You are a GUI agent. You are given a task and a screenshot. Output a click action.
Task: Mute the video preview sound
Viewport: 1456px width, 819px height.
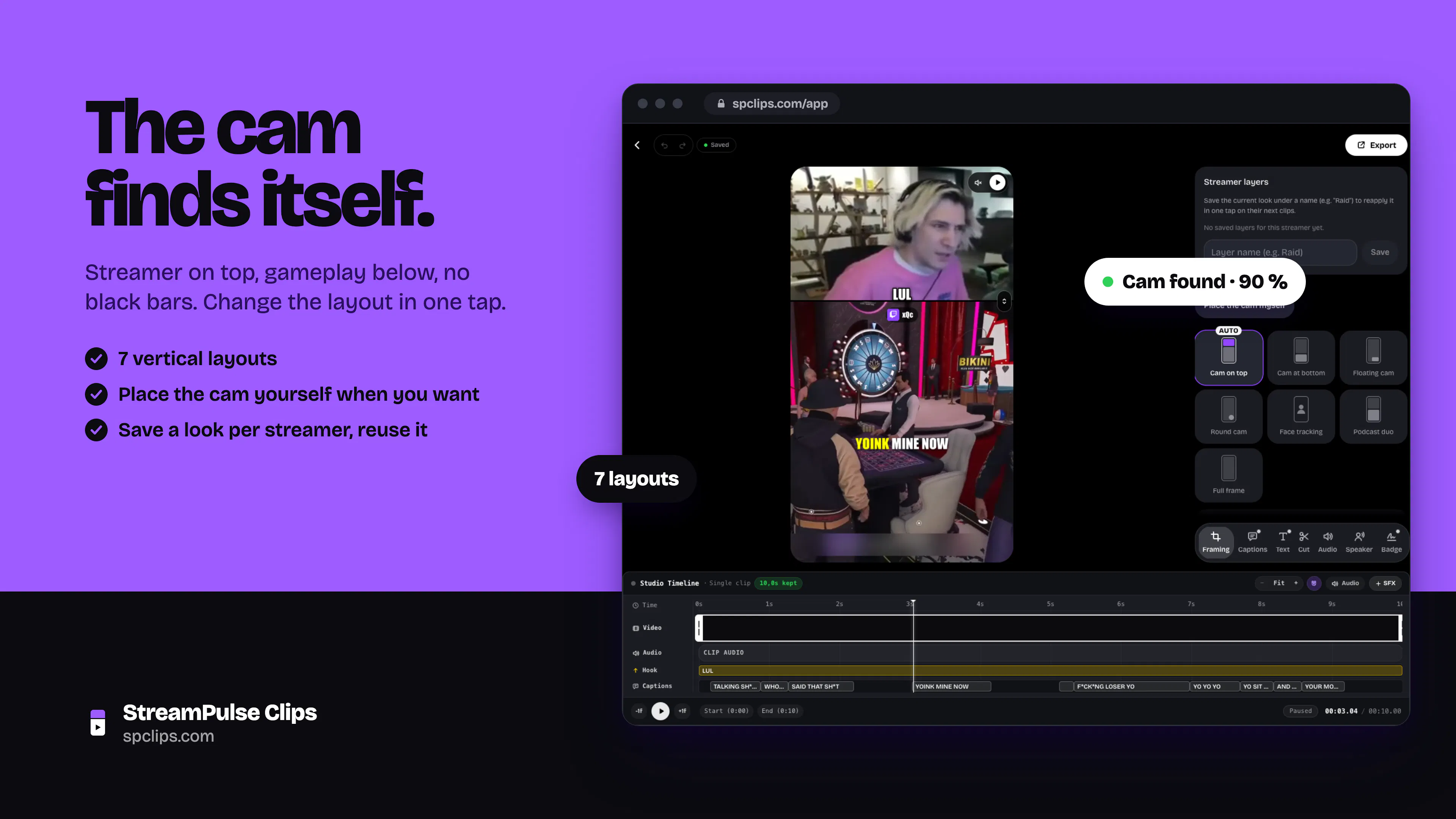click(x=978, y=182)
